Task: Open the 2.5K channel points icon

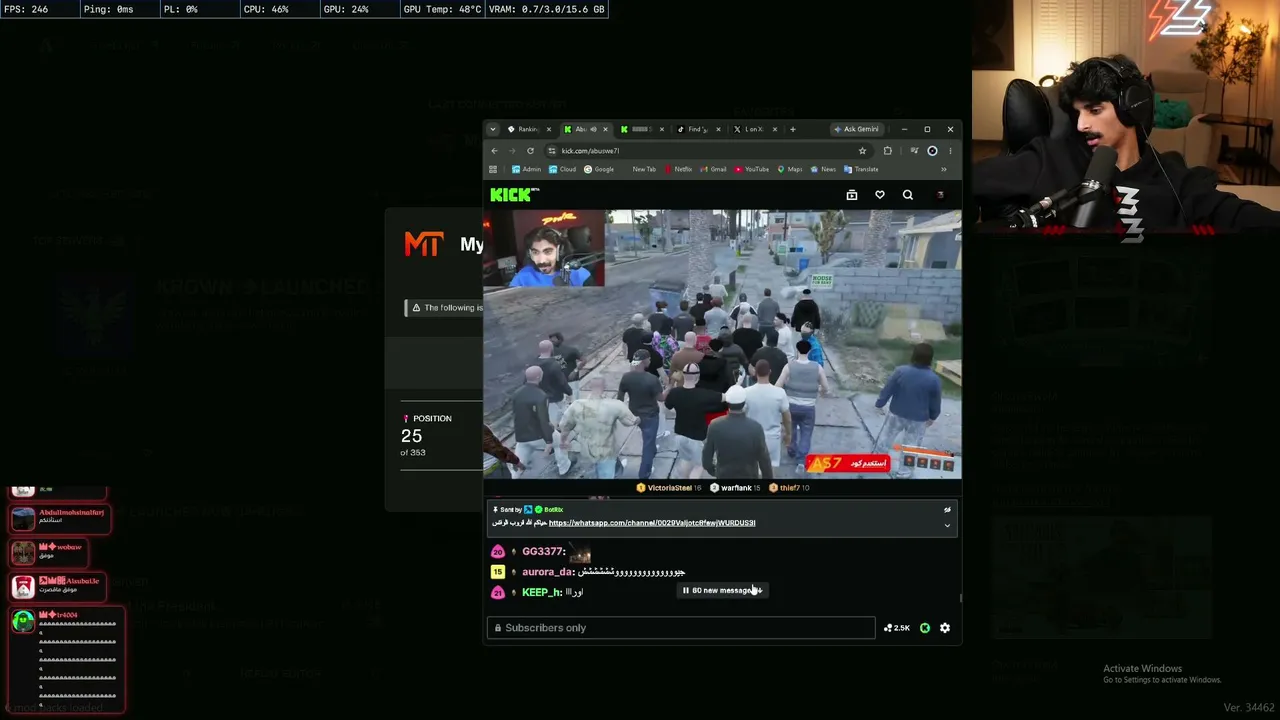Action: 896,628
